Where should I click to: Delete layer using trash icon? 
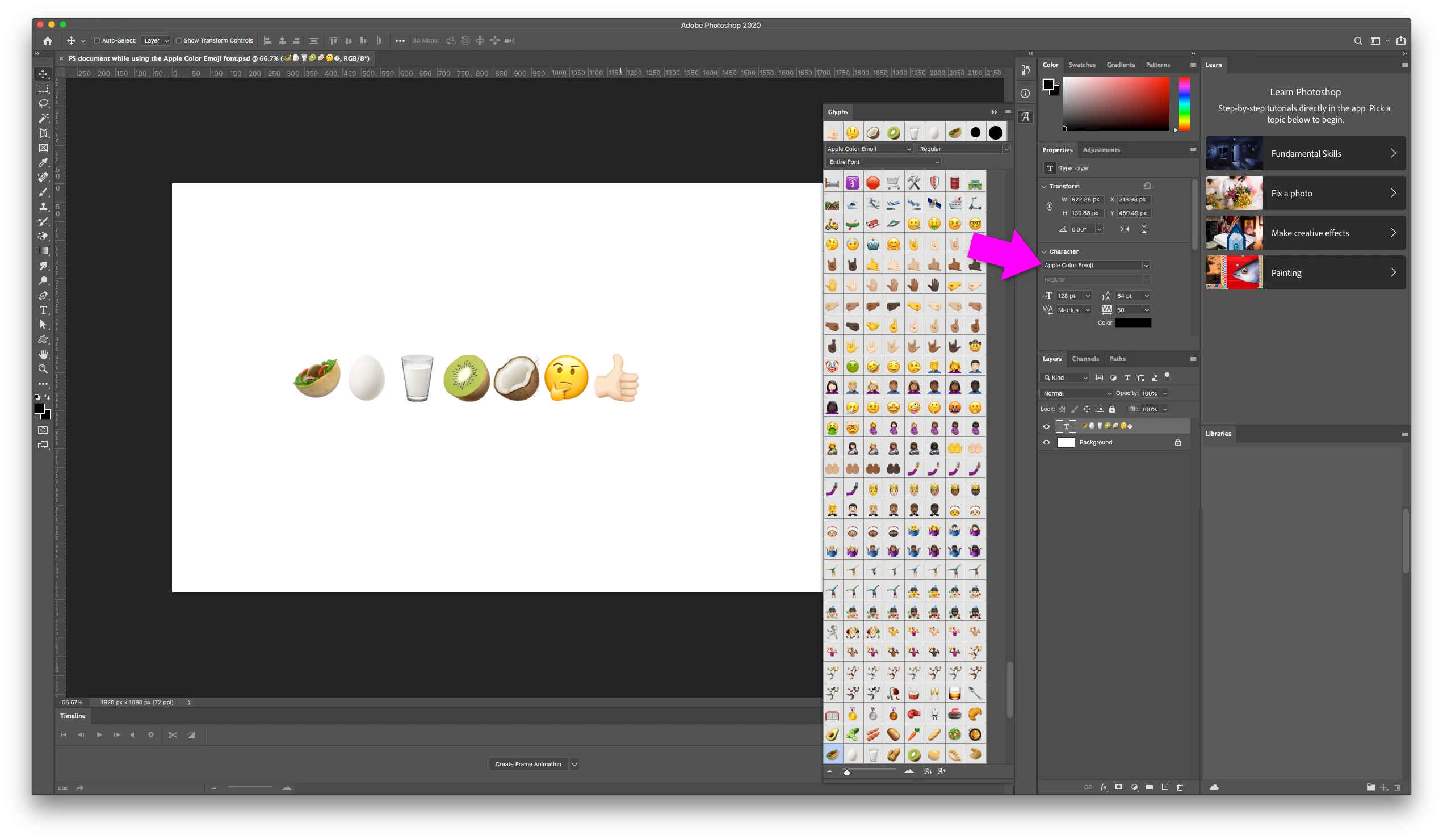pyautogui.click(x=1180, y=787)
